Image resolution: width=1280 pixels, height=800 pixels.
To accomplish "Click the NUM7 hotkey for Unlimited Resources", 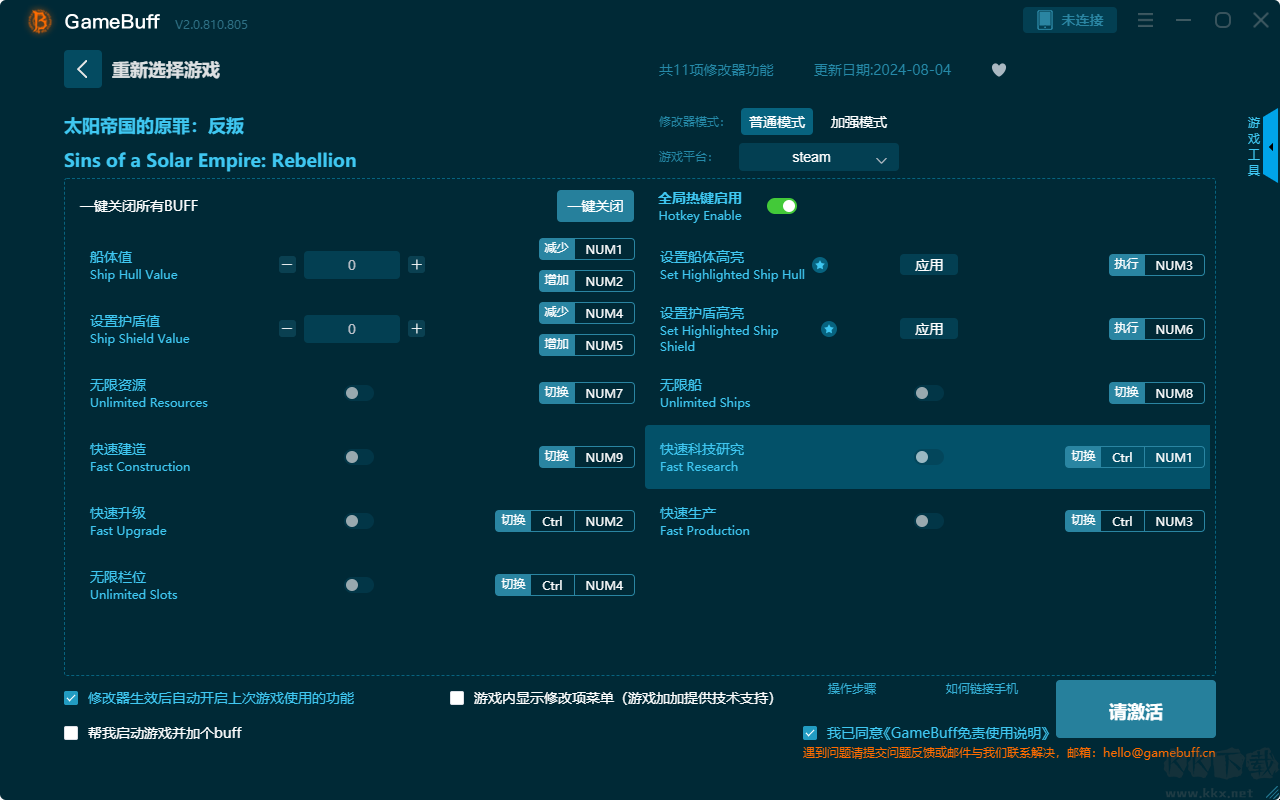I will 587,393.
